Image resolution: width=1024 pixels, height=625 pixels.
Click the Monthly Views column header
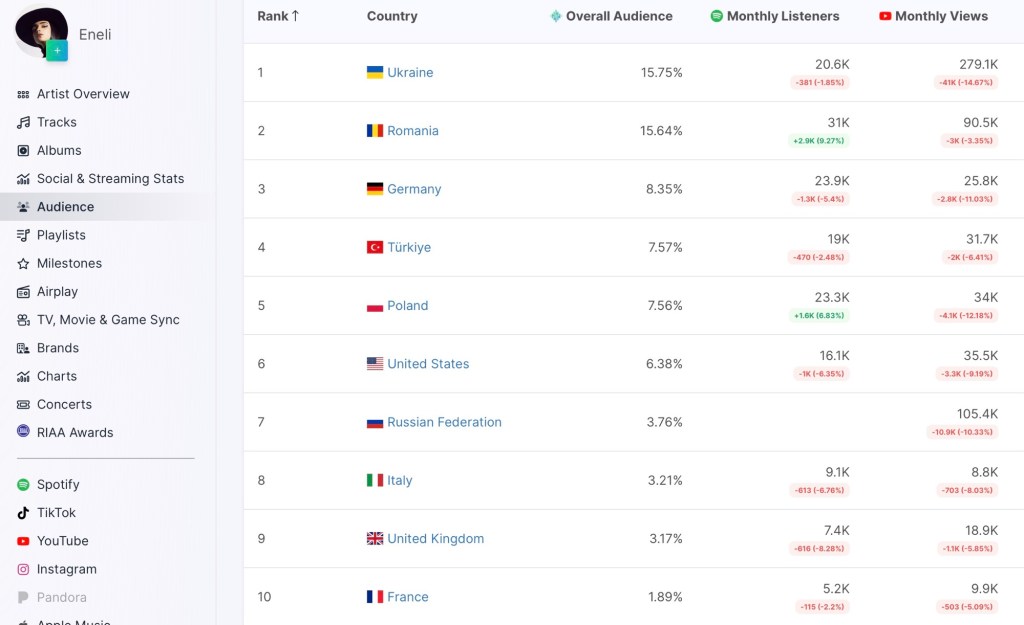[x=941, y=16]
